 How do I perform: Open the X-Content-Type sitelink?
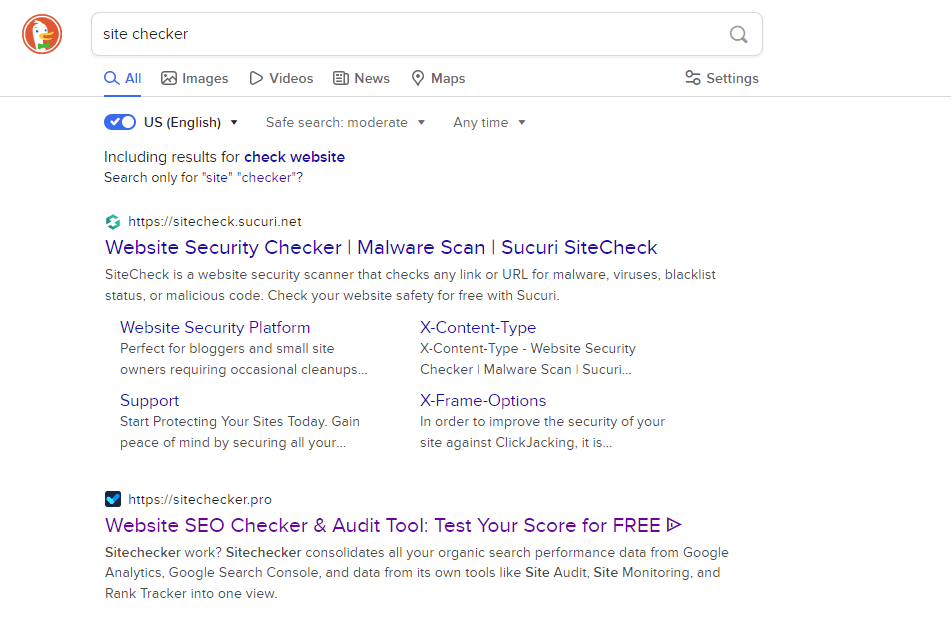tap(478, 328)
